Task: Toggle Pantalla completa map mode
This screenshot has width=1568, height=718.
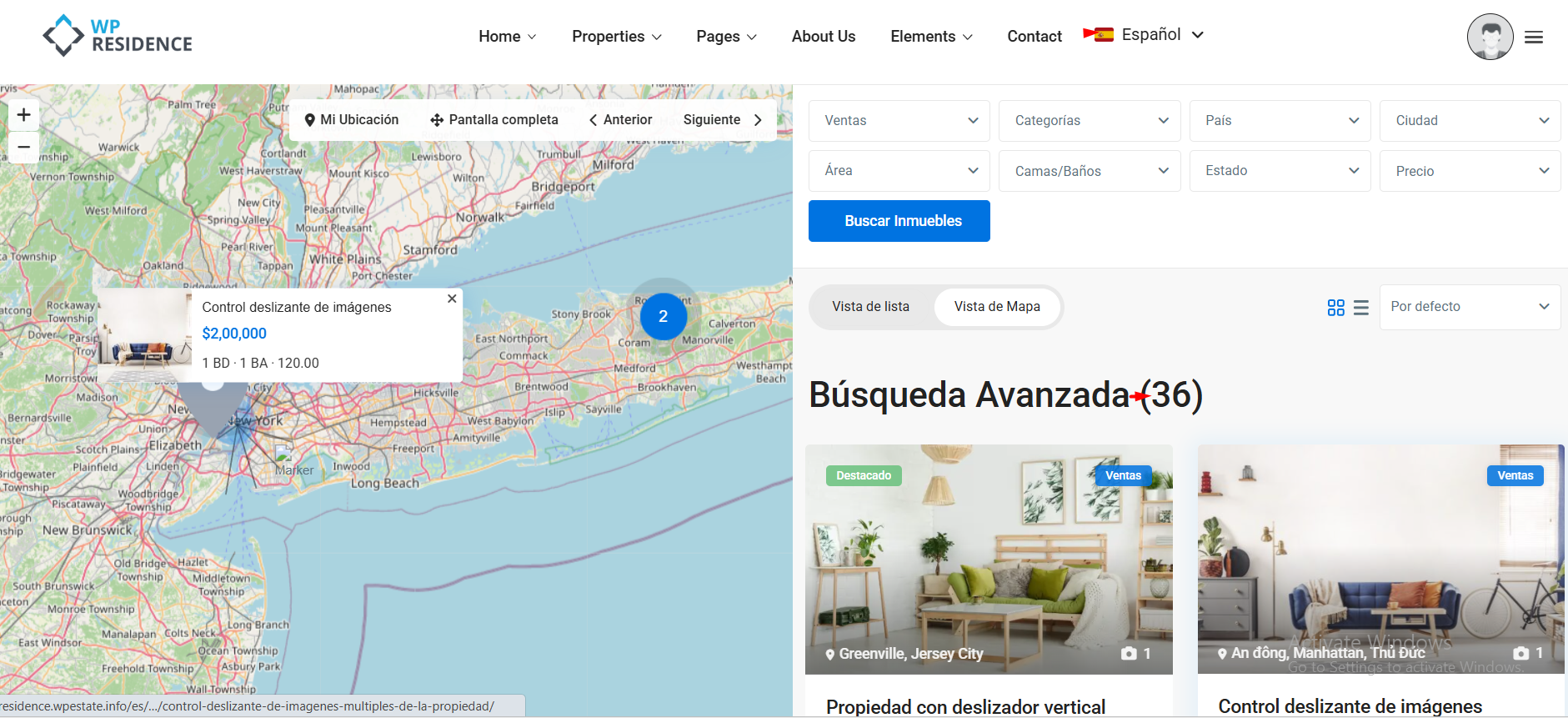Action: pos(494,120)
